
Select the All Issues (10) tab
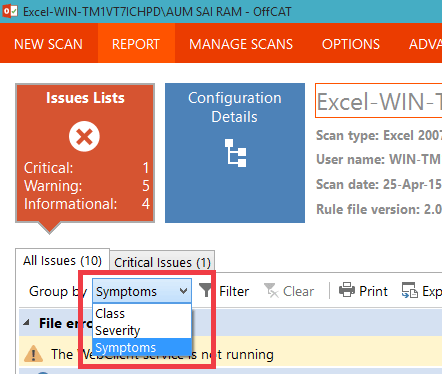[62, 261]
